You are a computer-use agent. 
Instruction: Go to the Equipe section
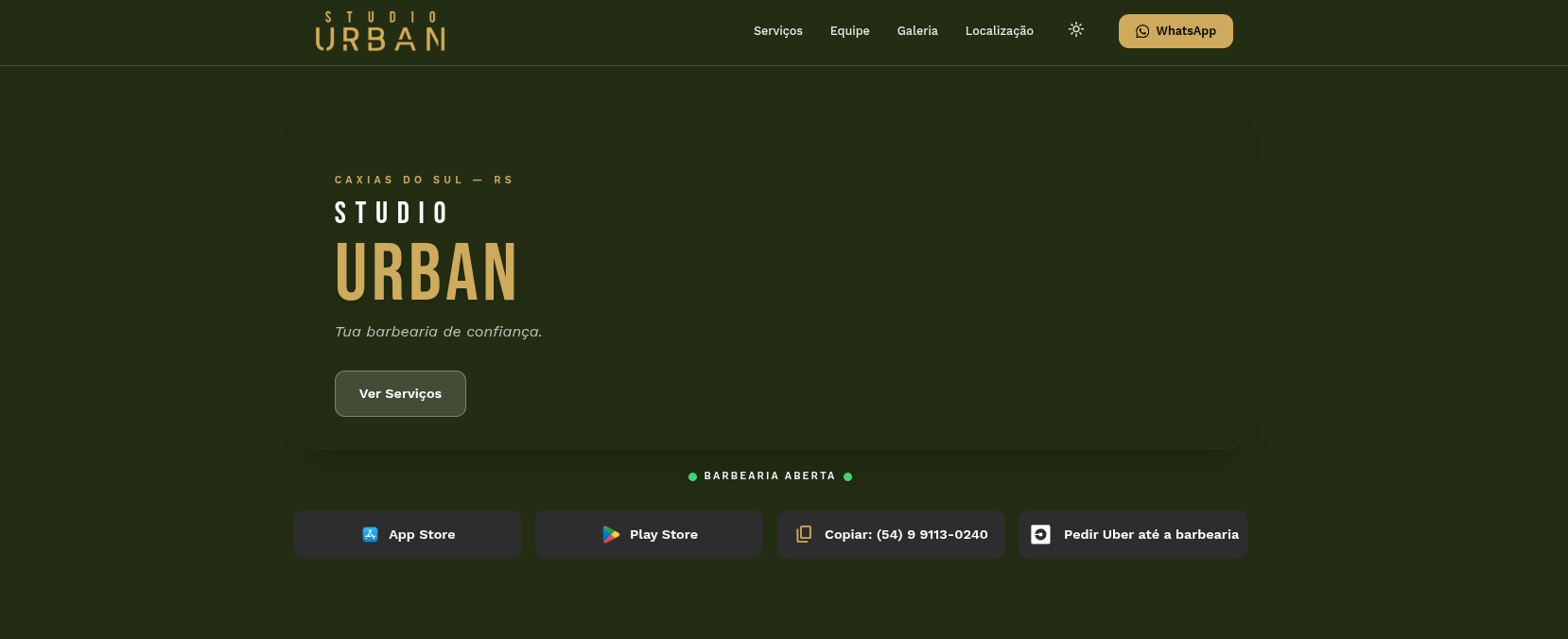[x=849, y=31]
